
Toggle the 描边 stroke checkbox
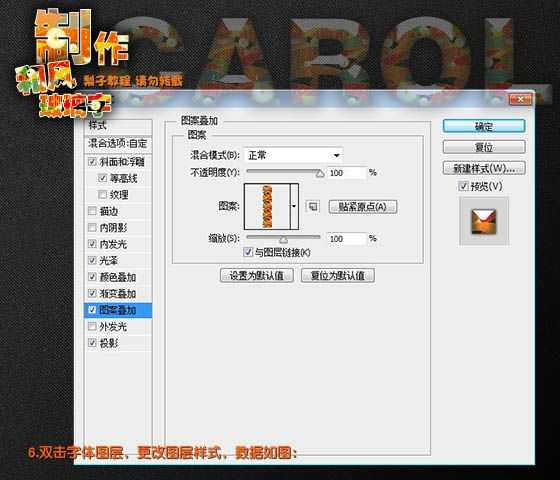pos(92,211)
